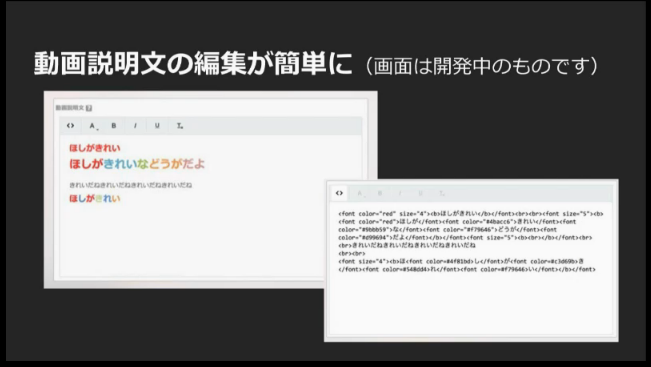The image size is (651, 367).
Task: Select the greyed-out bold B, right editor
Action: 379,193
